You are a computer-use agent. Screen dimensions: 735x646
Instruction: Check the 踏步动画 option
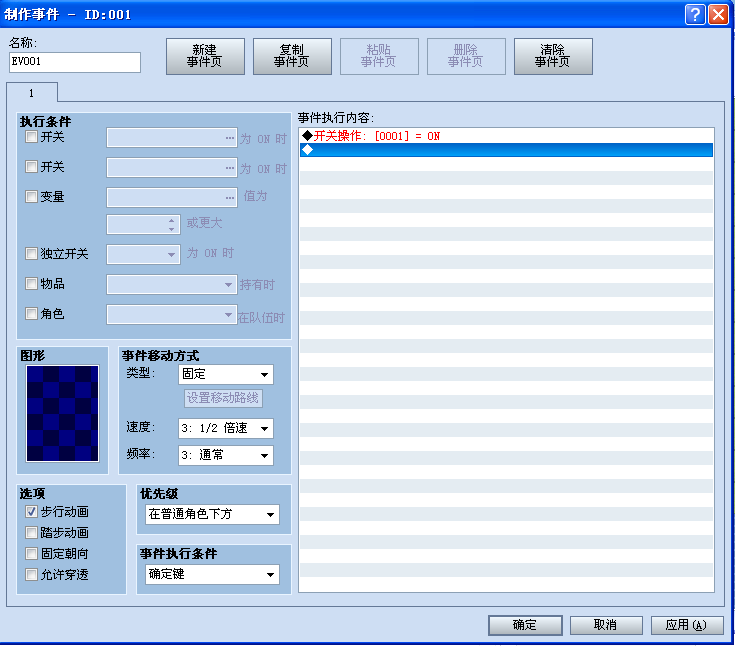[x=31, y=533]
